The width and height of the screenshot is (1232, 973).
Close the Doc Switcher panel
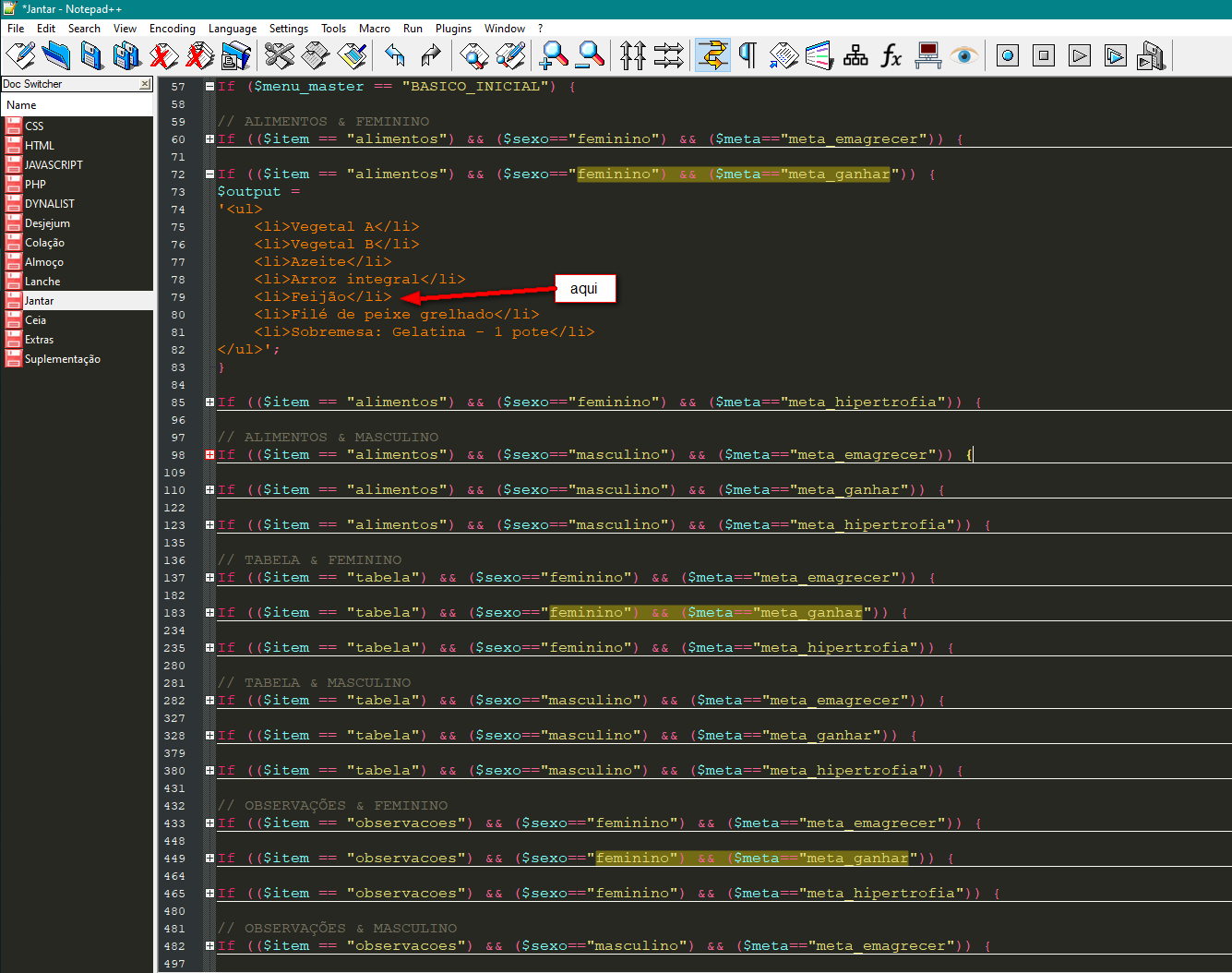145,84
